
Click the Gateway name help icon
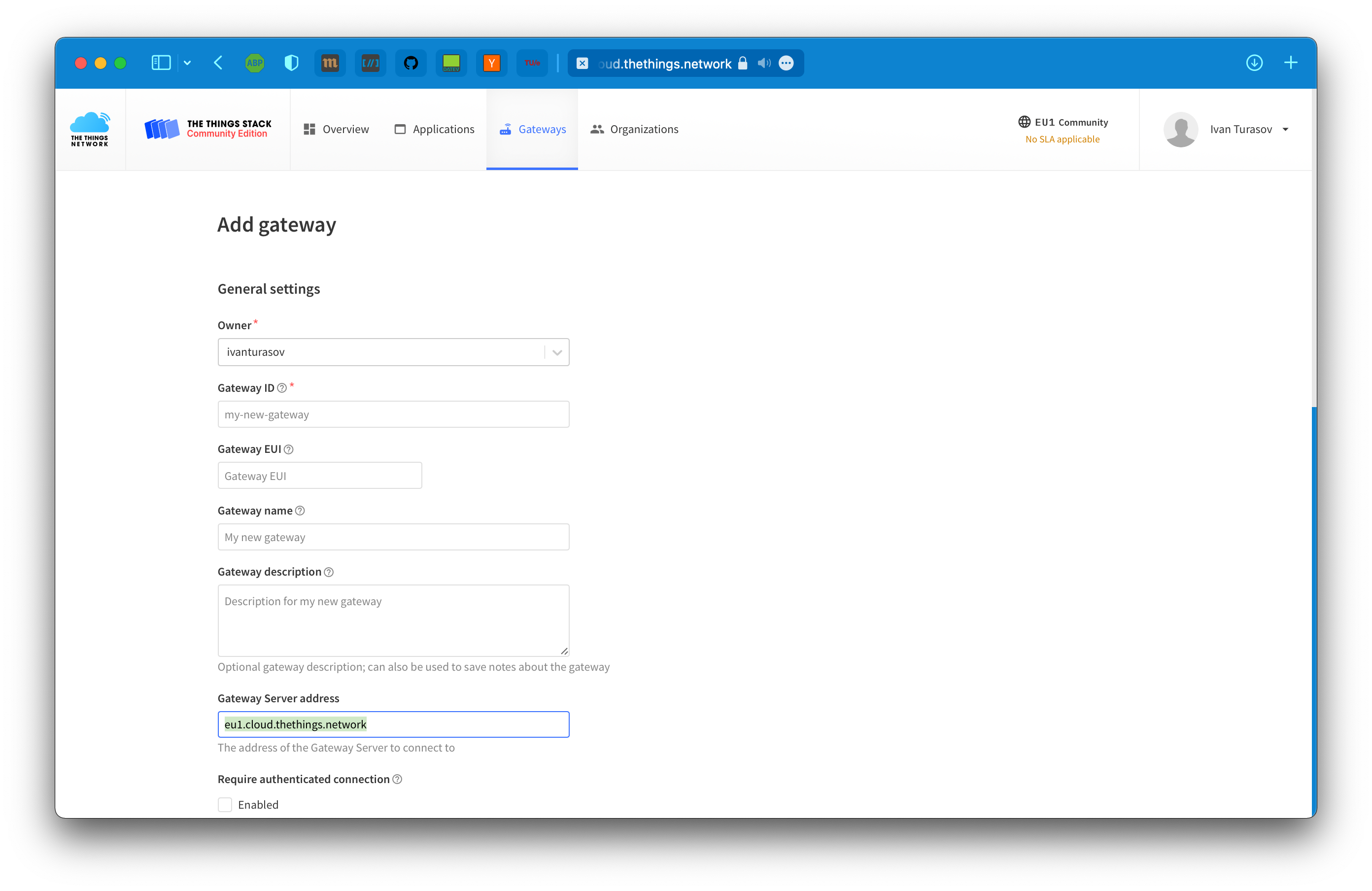(x=300, y=511)
